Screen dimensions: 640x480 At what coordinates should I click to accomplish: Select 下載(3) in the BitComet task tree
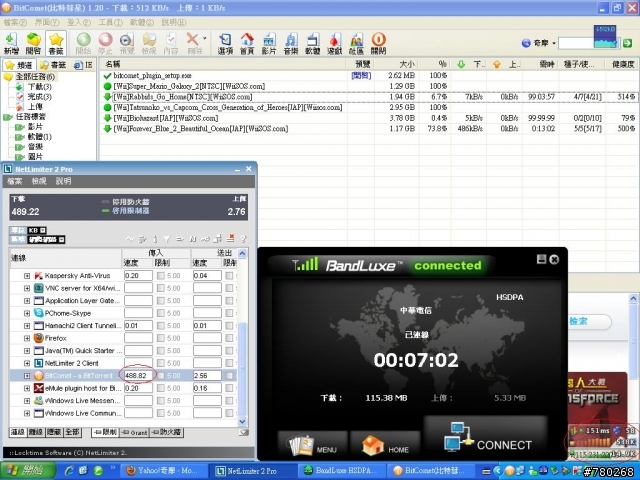click(40, 87)
